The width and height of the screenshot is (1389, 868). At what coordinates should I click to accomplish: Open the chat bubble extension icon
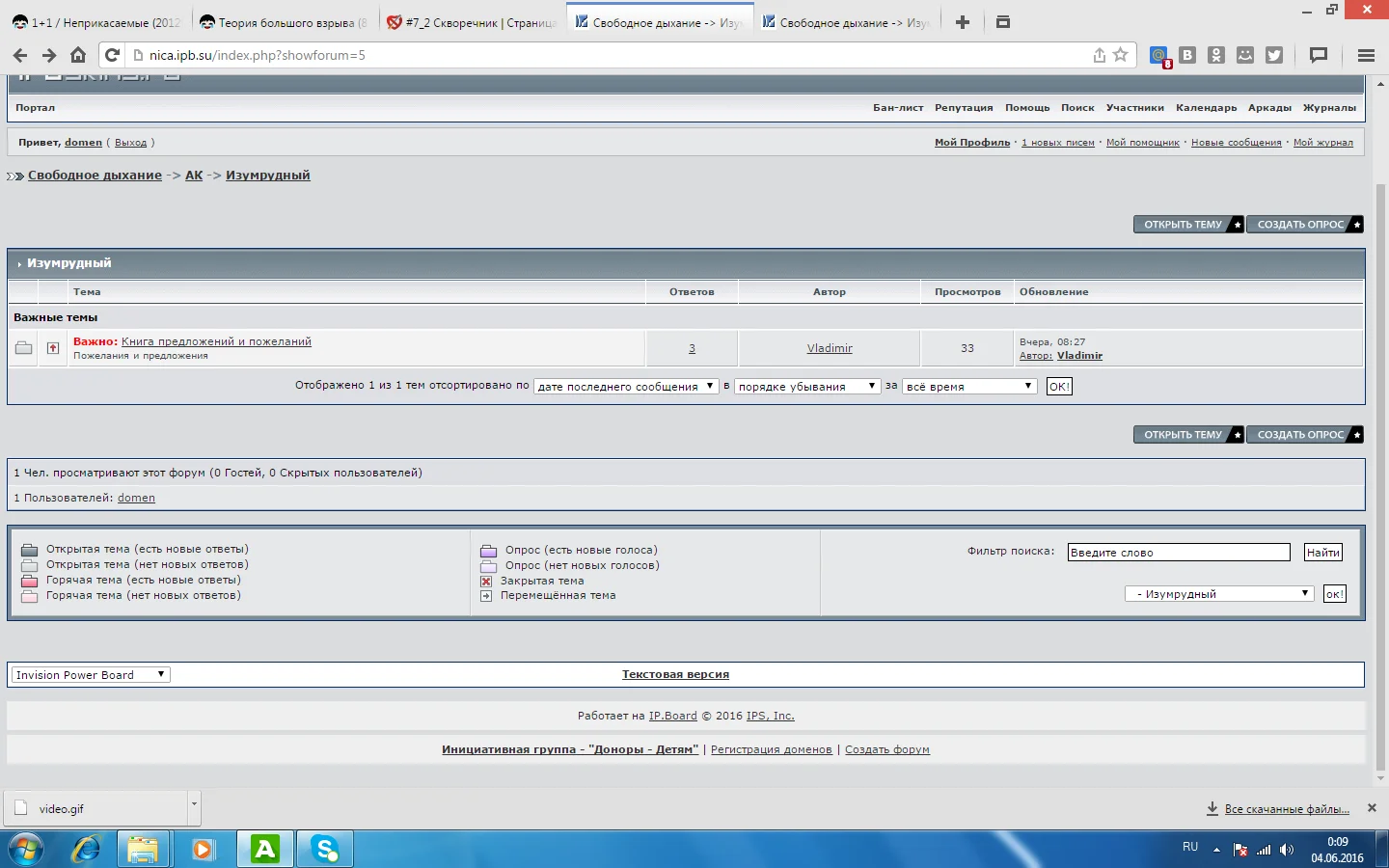click(x=1319, y=55)
